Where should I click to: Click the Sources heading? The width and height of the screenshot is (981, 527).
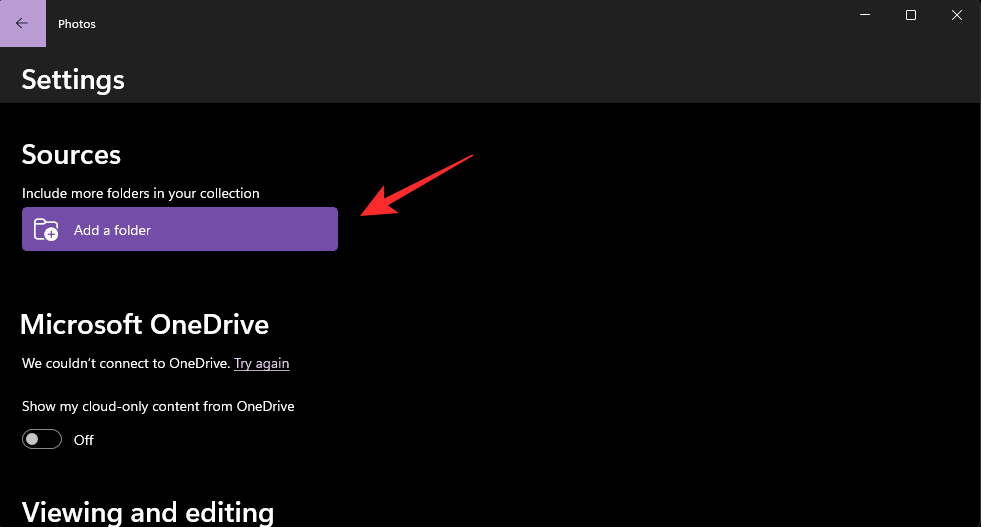71,155
